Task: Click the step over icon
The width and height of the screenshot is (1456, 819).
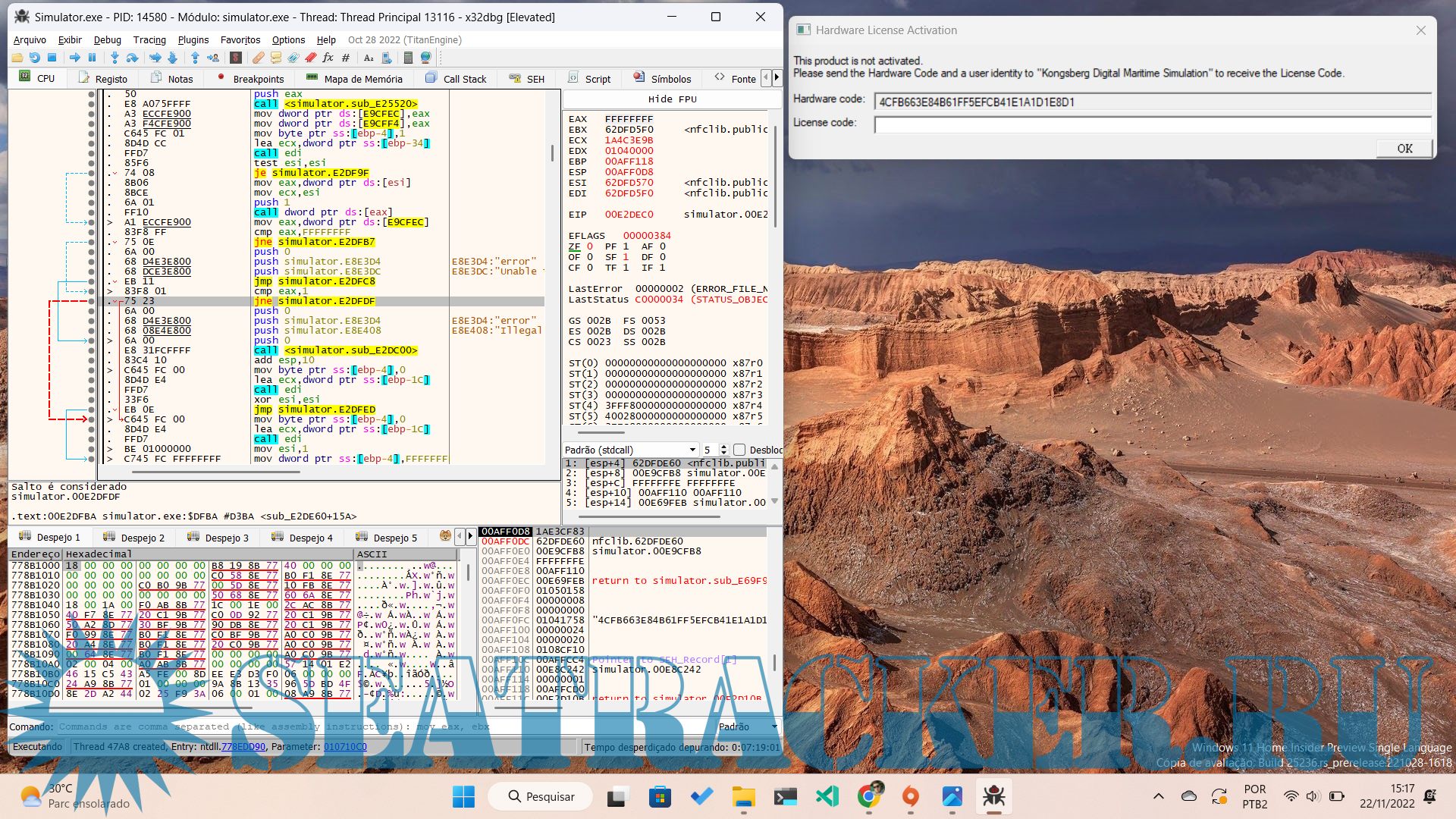Action: (132, 58)
